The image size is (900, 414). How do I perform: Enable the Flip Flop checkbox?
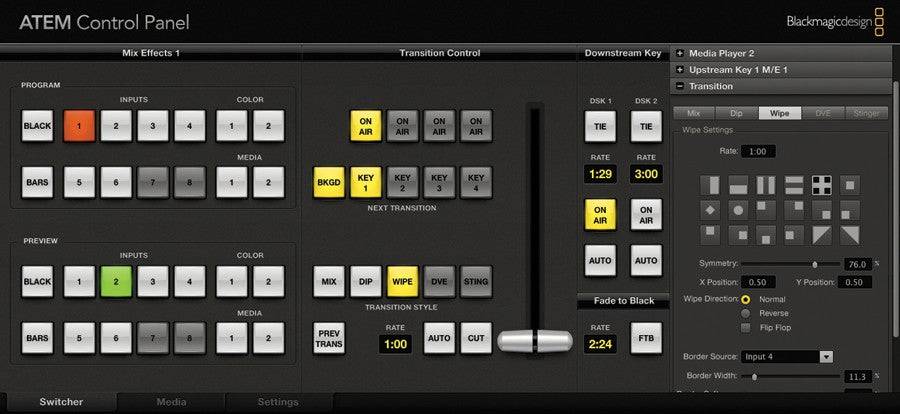pyautogui.click(x=746, y=328)
